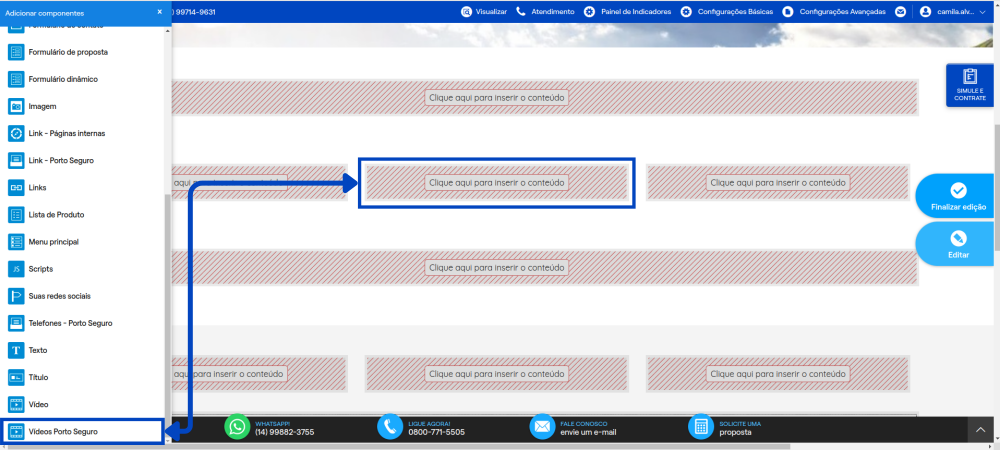Select the Imagem component icon

coord(16,106)
